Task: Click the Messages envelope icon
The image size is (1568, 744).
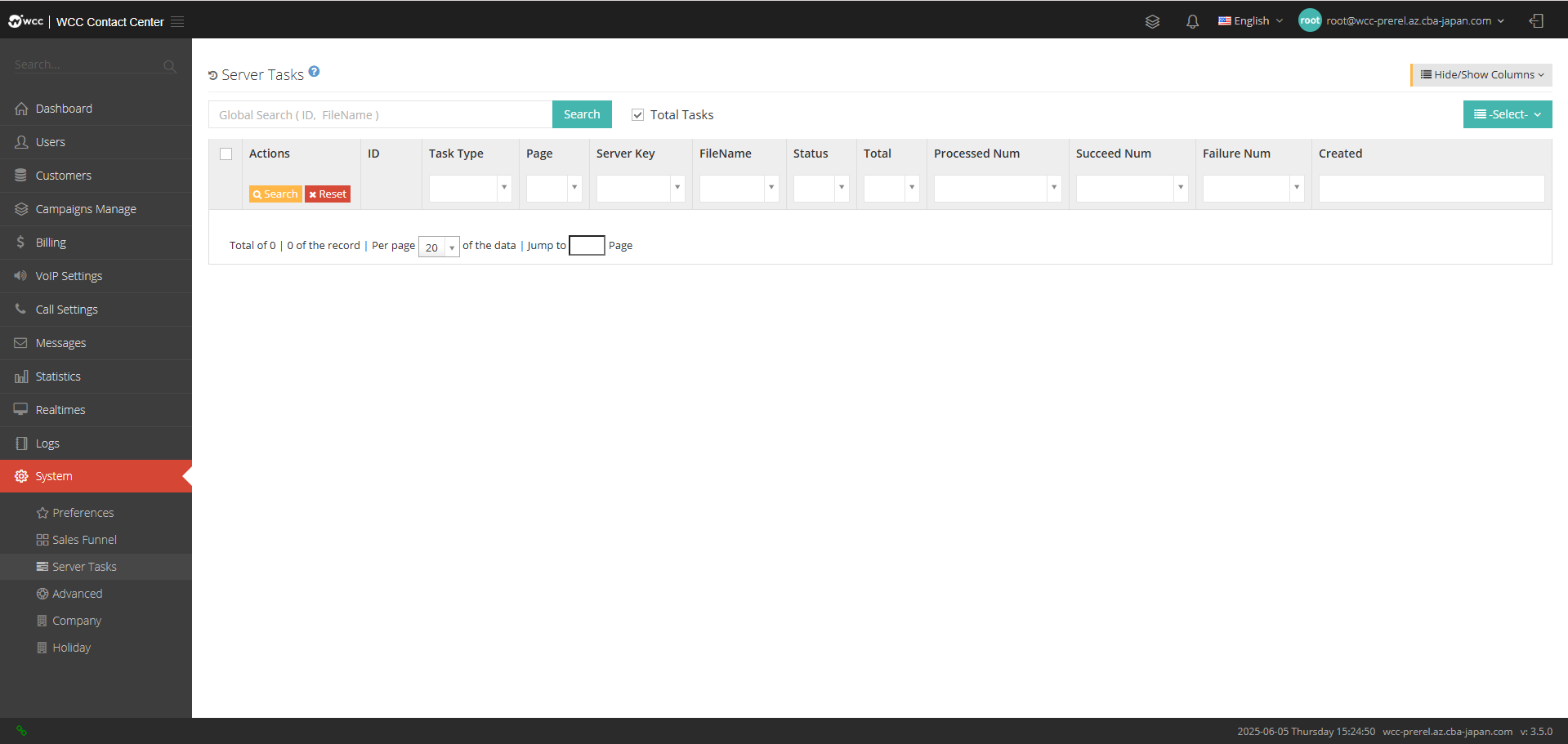Action: click(x=20, y=343)
